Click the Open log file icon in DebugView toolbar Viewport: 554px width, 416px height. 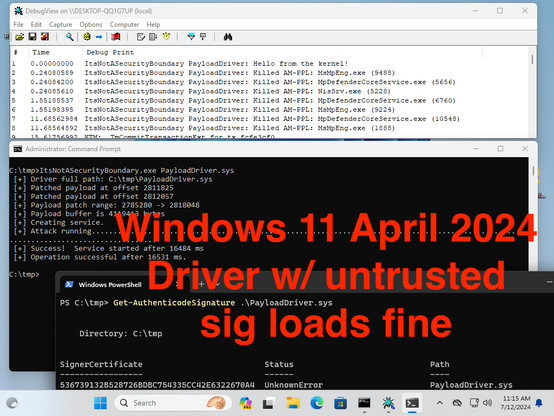pos(20,37)
